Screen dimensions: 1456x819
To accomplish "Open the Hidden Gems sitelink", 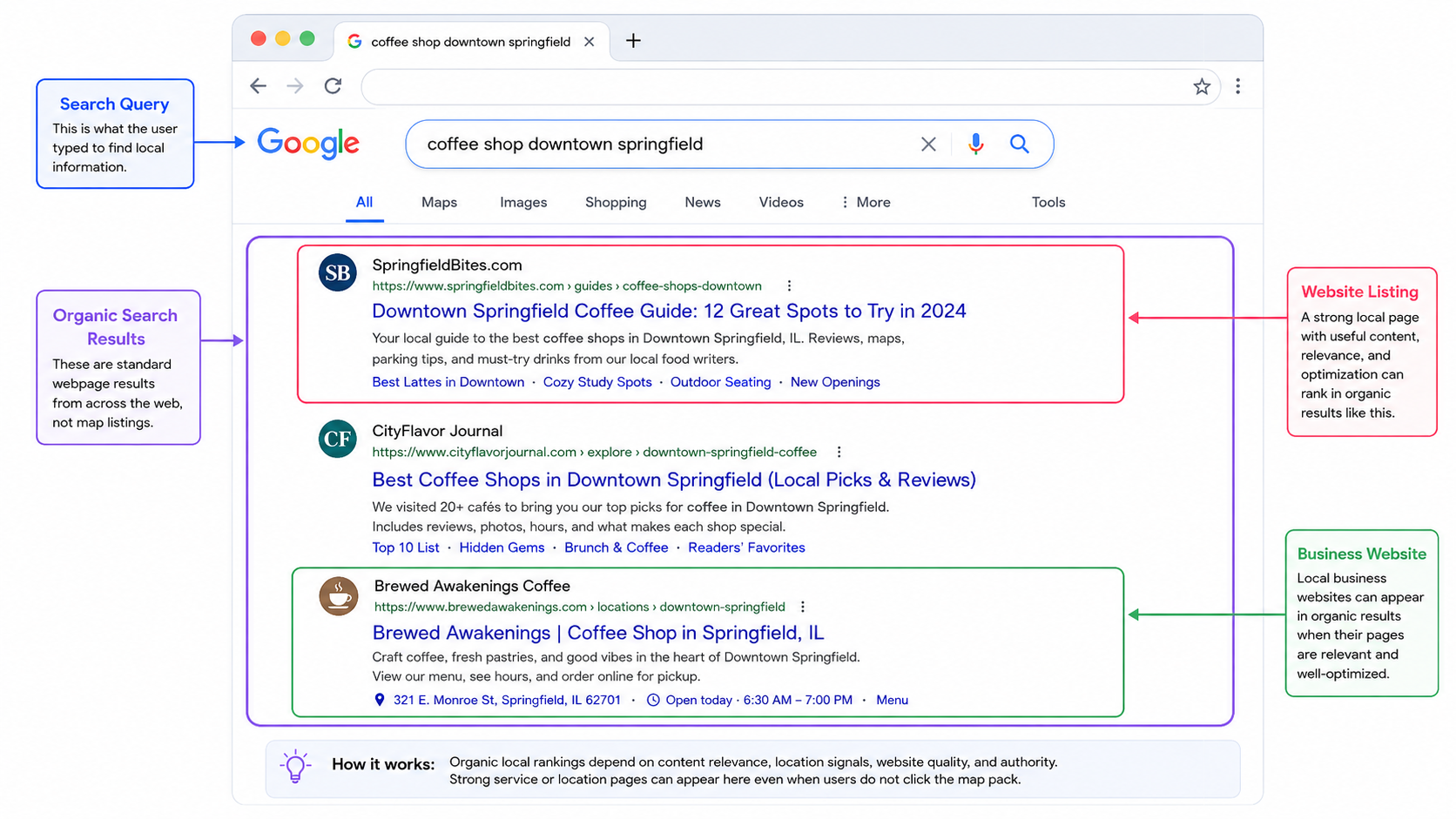I will (x=502, y=547).
